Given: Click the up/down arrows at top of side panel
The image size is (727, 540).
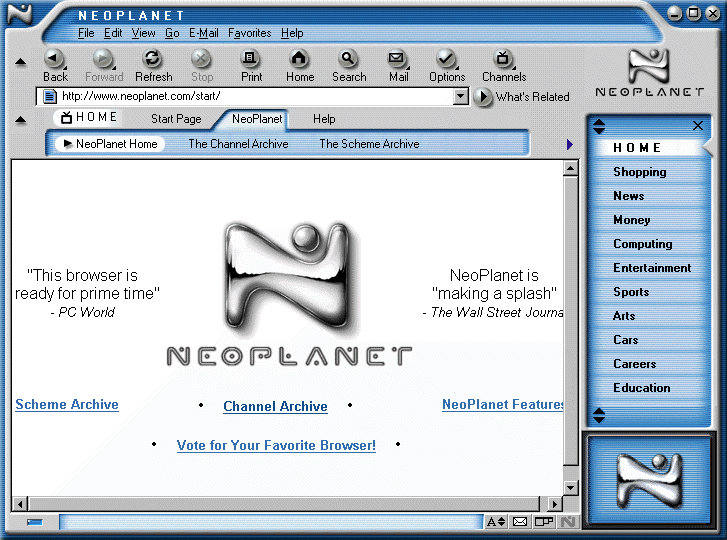Looking at the screenshot, I should click(599, 126).
